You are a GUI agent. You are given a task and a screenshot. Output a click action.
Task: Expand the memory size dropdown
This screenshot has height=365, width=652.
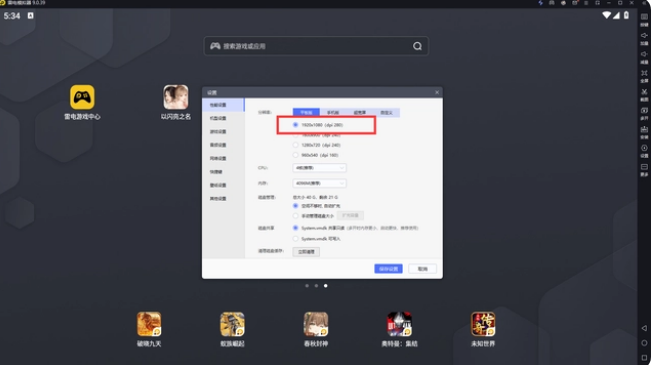click(319, 183)
